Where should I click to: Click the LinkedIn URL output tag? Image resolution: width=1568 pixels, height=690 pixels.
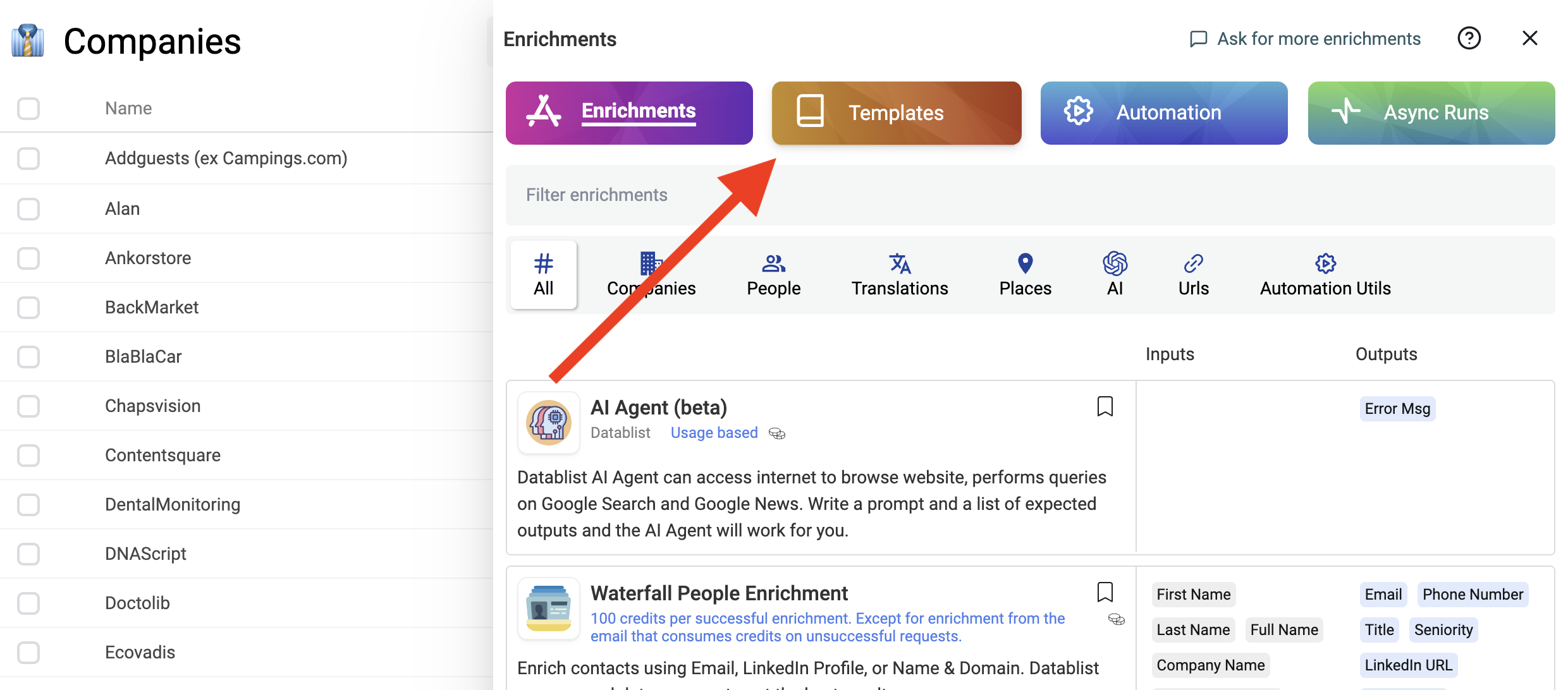click(1409, 665)
